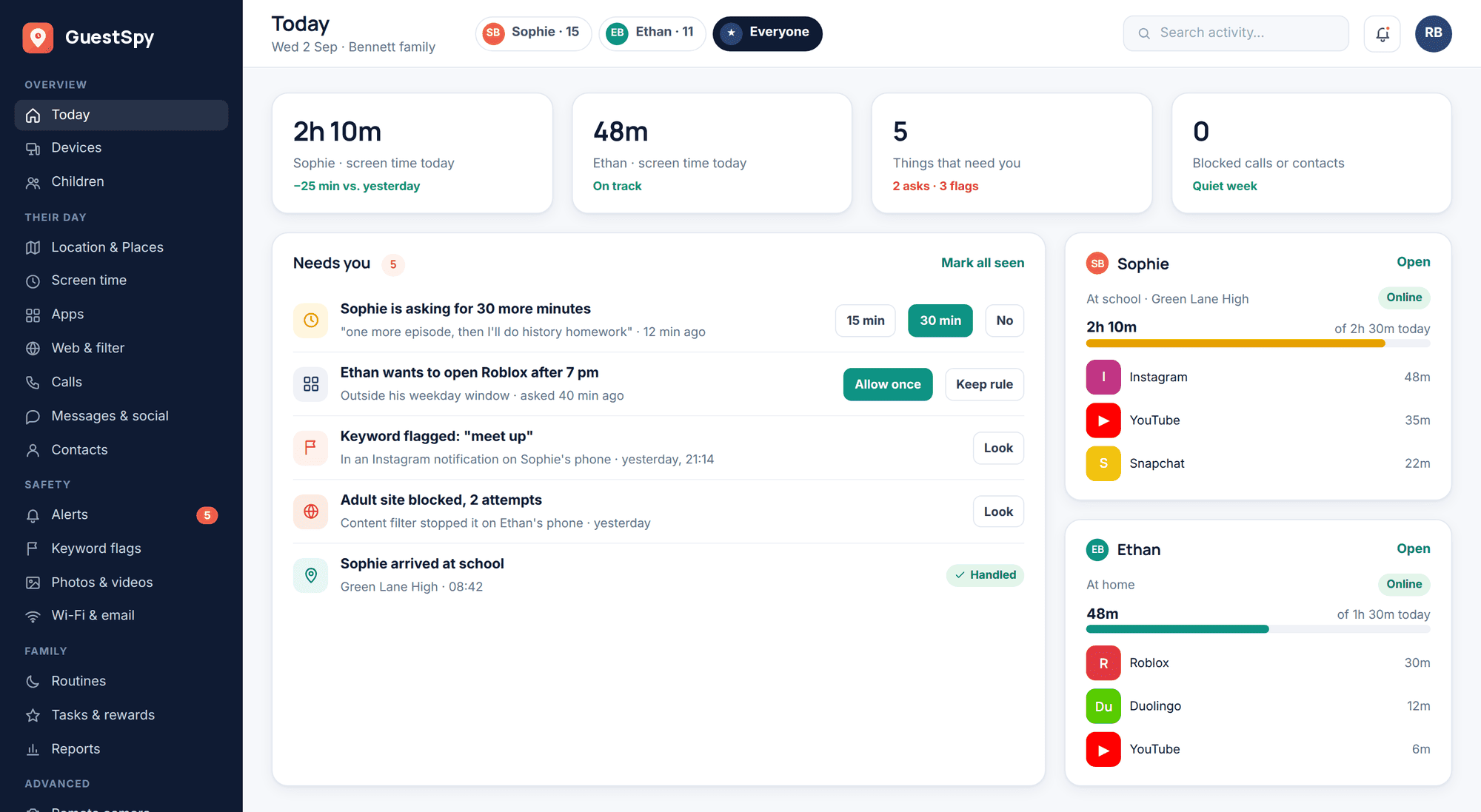Grant Sophie 15 min extra

(x=865, y=321)
